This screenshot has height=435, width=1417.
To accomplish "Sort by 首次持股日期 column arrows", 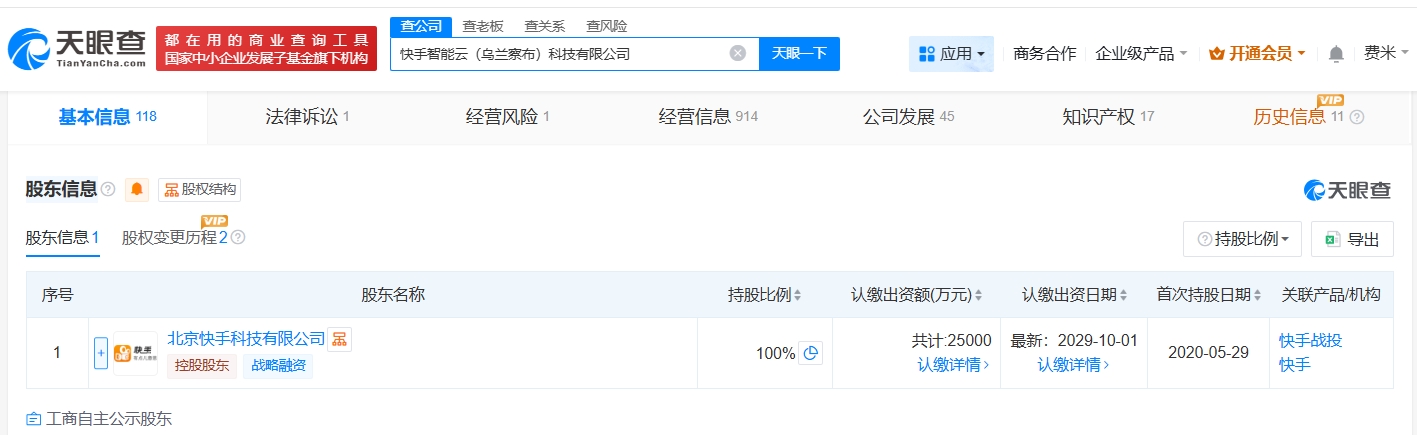I will coord(1258,295).
